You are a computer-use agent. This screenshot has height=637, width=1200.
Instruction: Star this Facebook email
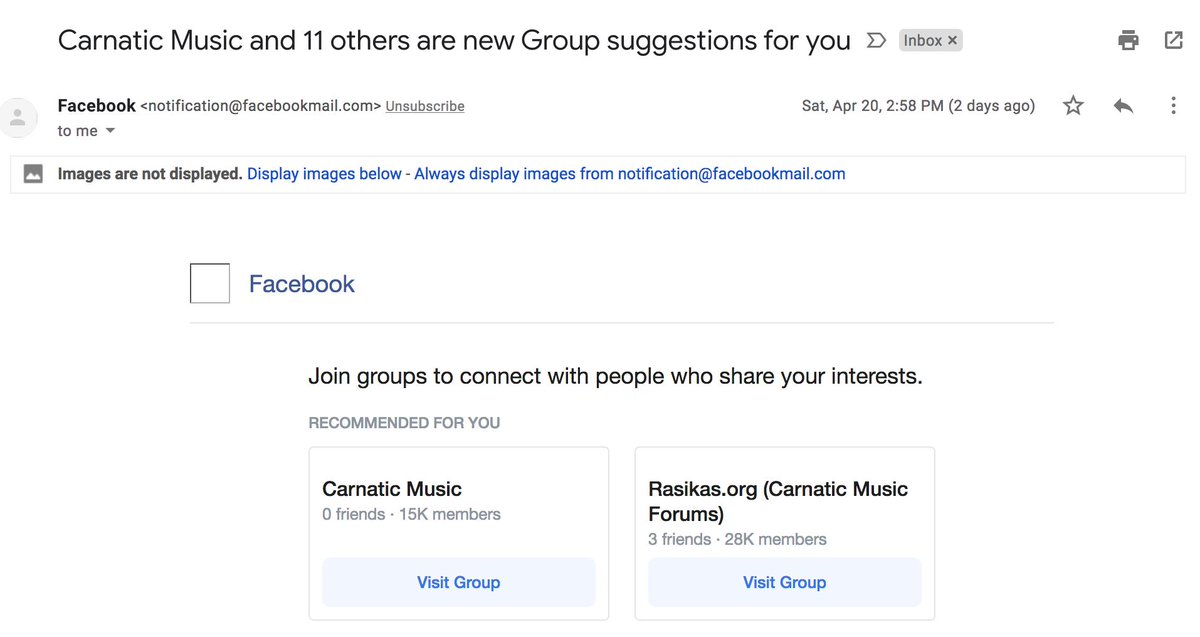[1073, 106]
